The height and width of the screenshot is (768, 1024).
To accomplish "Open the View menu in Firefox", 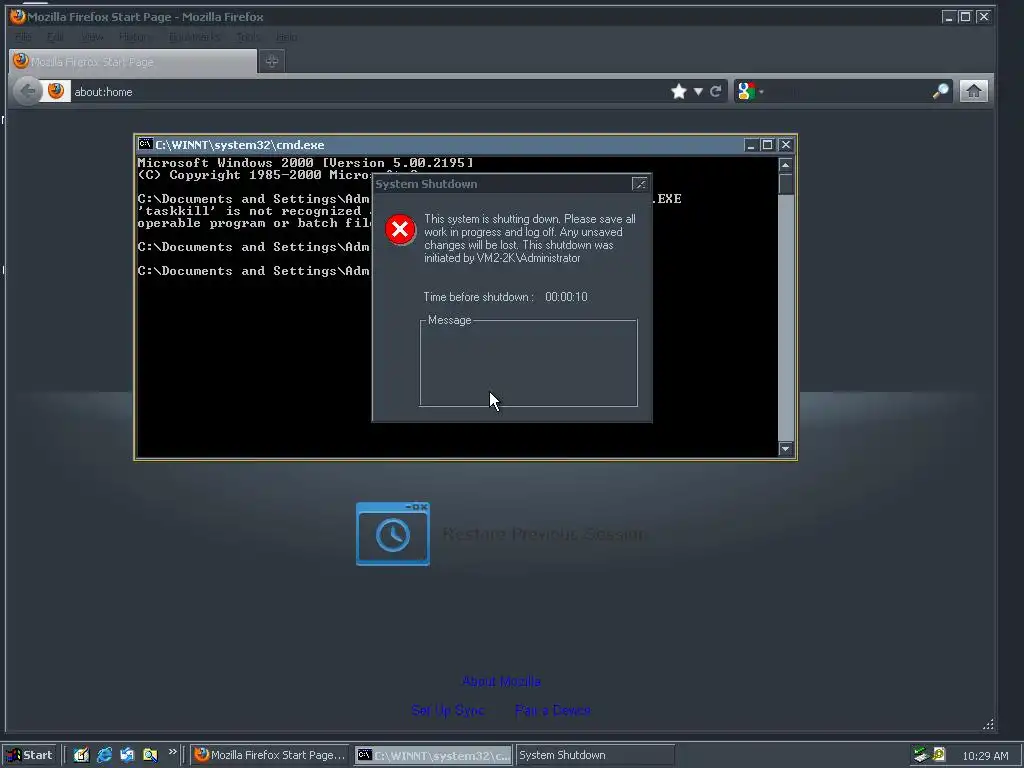I will (x=92, y=37).
